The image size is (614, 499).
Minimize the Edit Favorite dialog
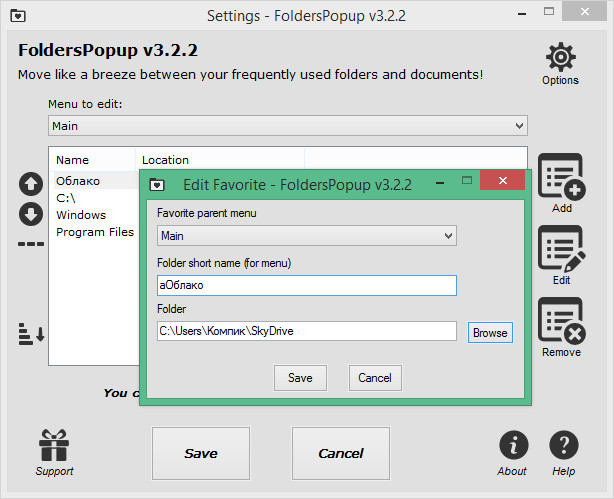(x=440, y=182)
